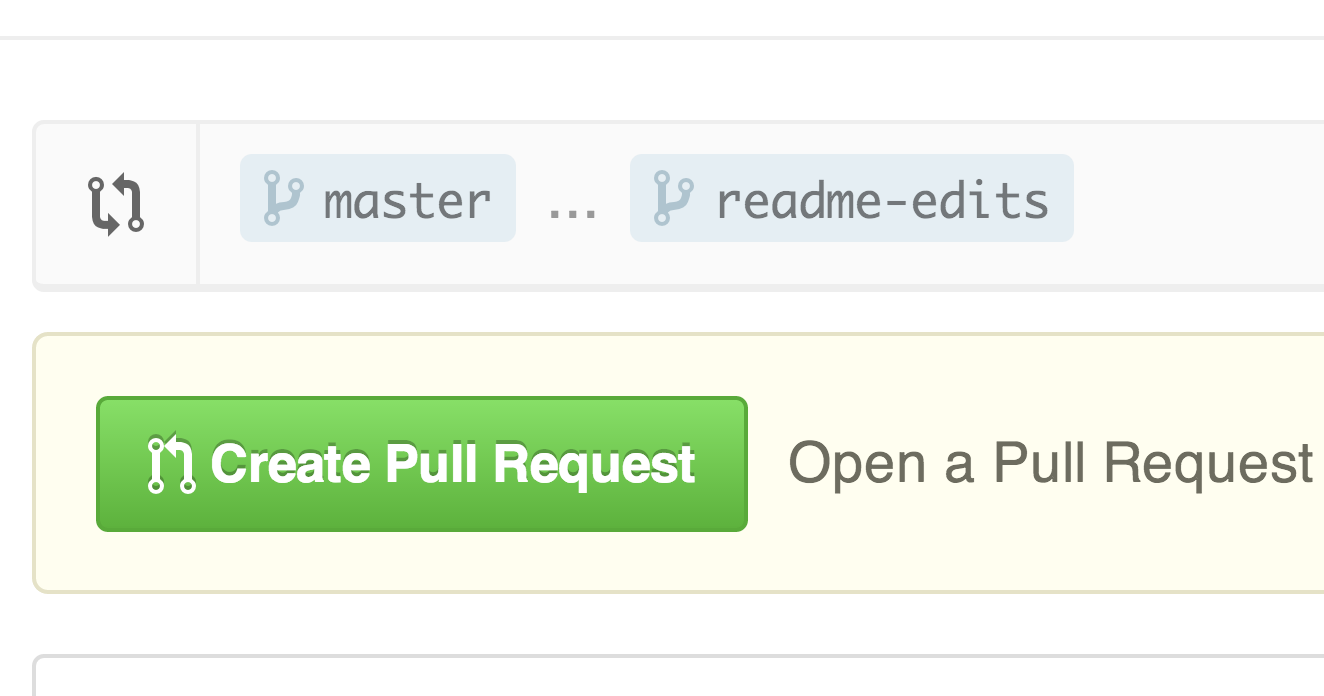Click the white panel below the banner

[680, 680]
